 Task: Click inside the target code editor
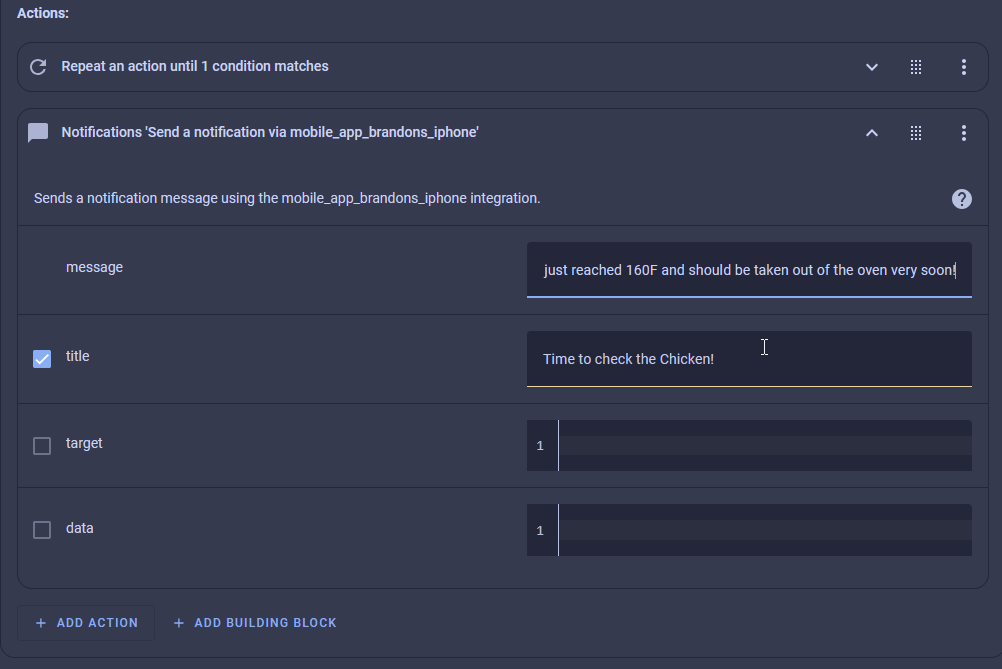tap(764, 445)
